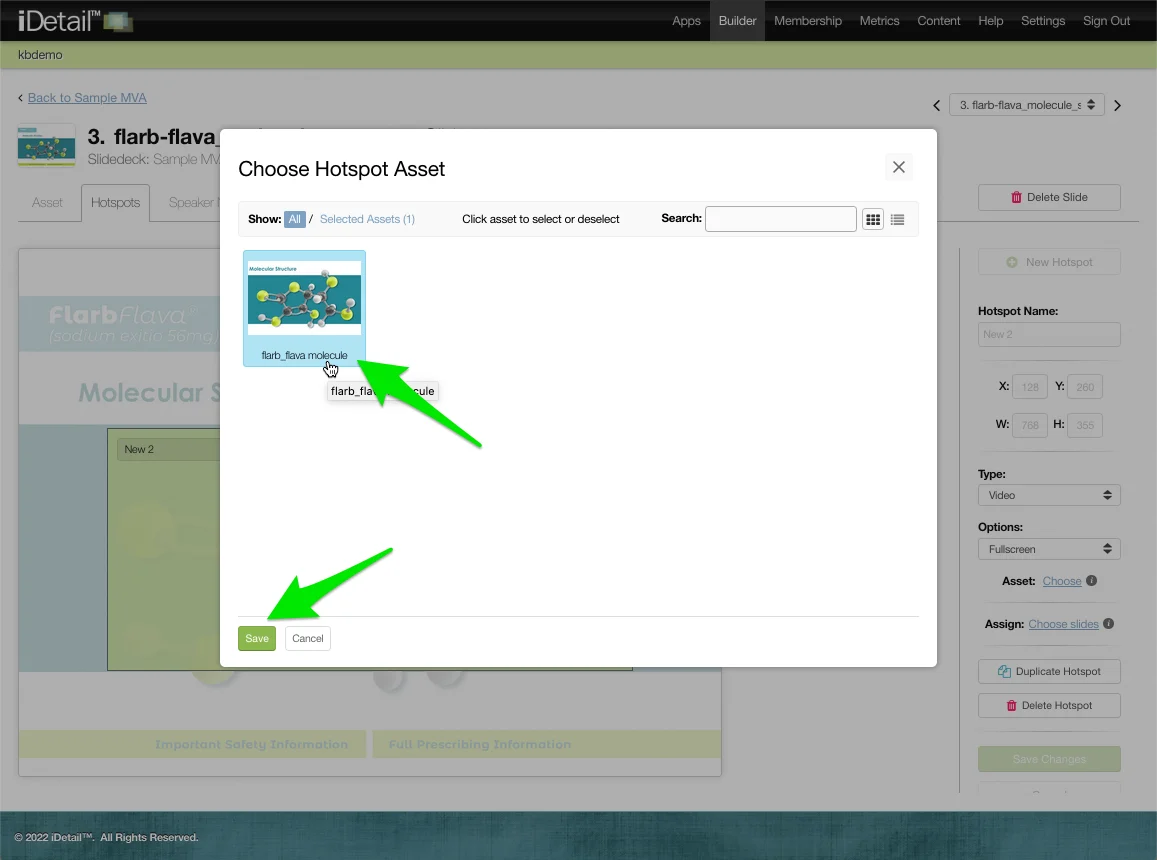
Task: Save the chosen hotspot asset
Action: pyautogui.click(x=257, y=639)
